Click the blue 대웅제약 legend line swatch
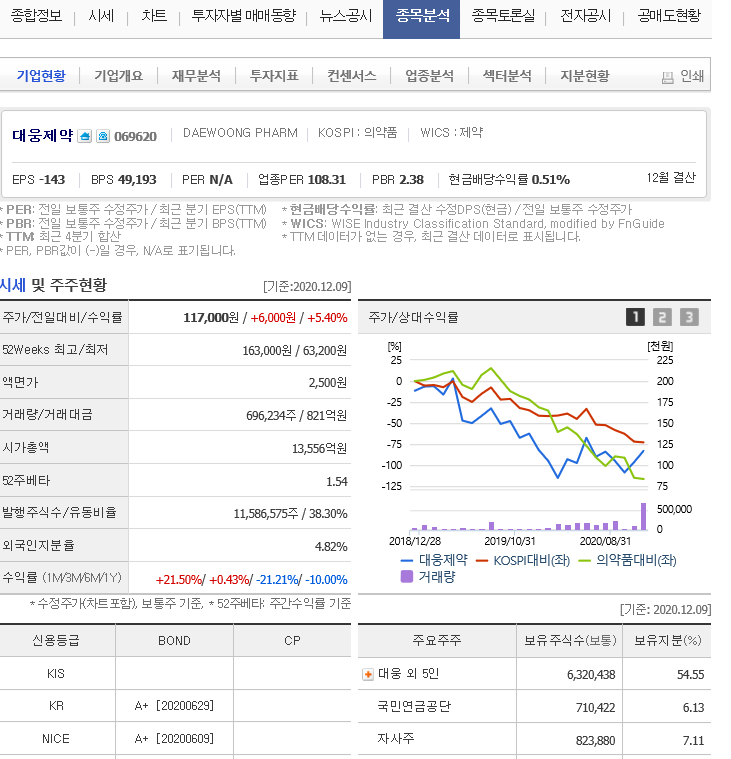 pyautogui.click(x=407, y=561)
